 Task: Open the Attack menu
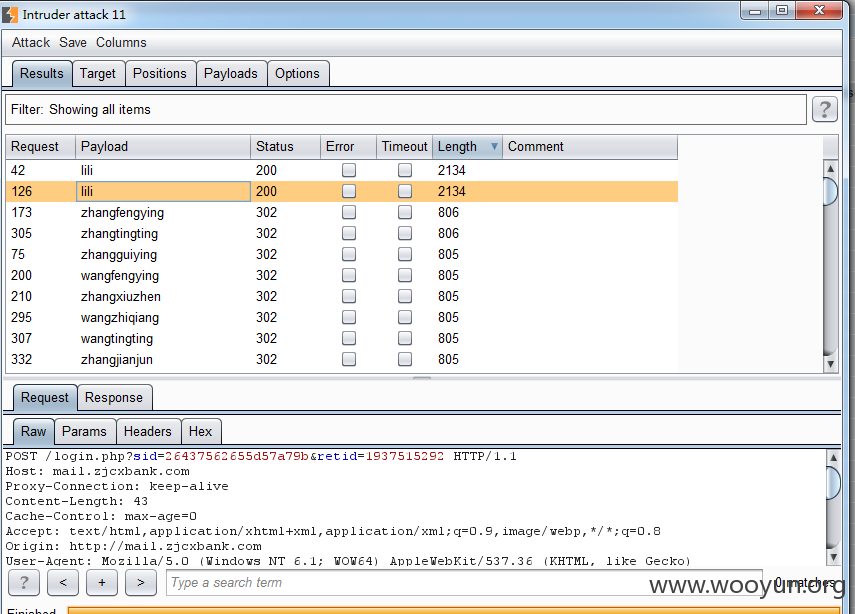(31, 43)
